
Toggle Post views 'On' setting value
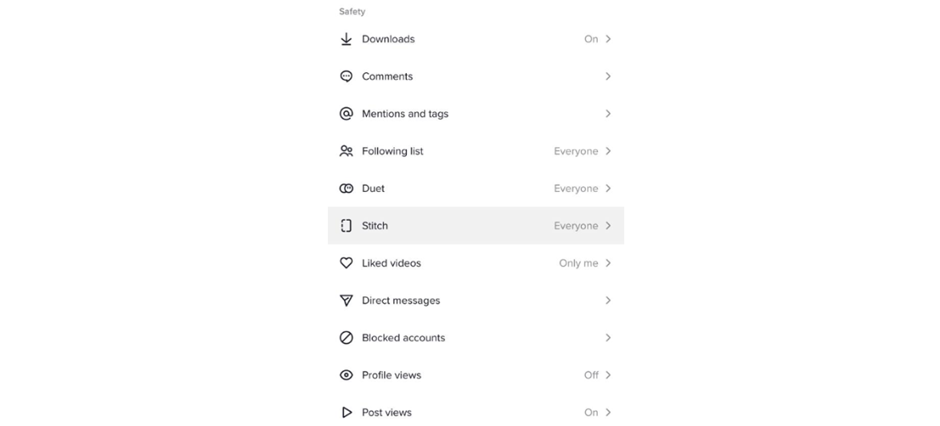point(591,412)
